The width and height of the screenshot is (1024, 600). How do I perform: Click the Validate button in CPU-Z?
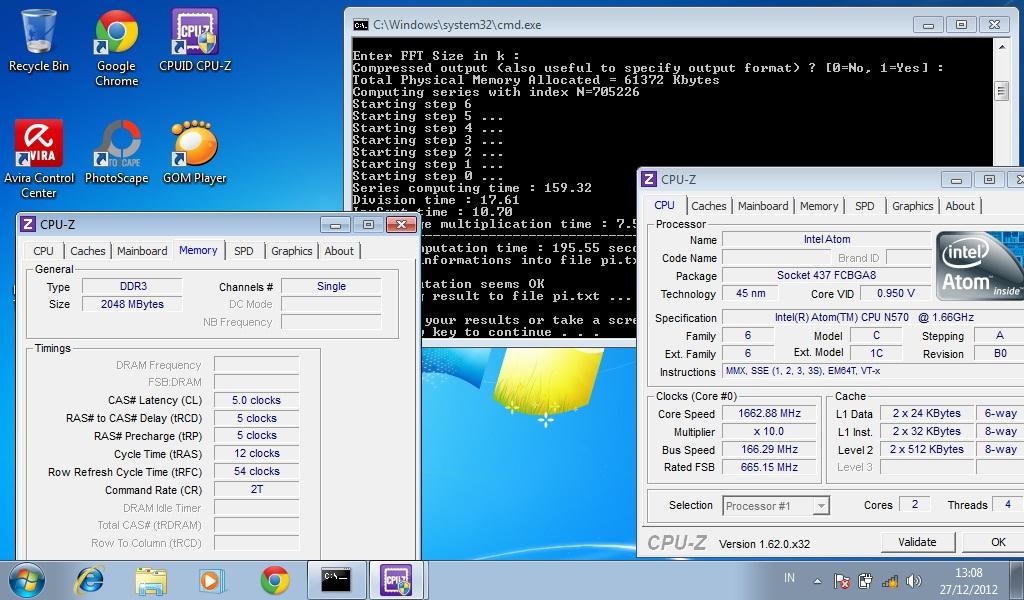click(x=917, y=542)
